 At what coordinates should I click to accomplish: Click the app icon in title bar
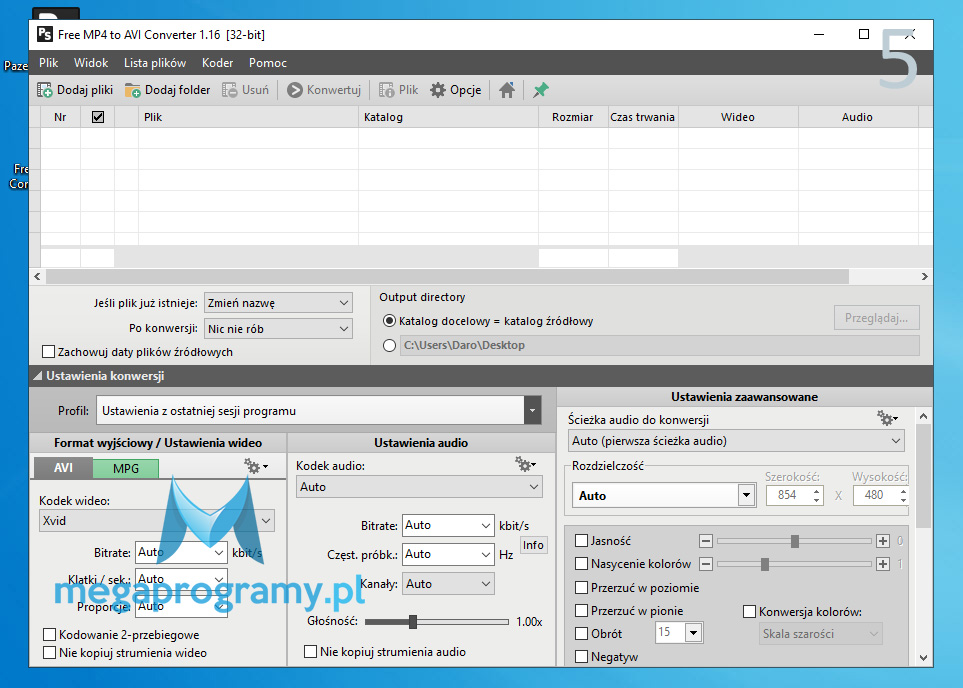point(45,34)
